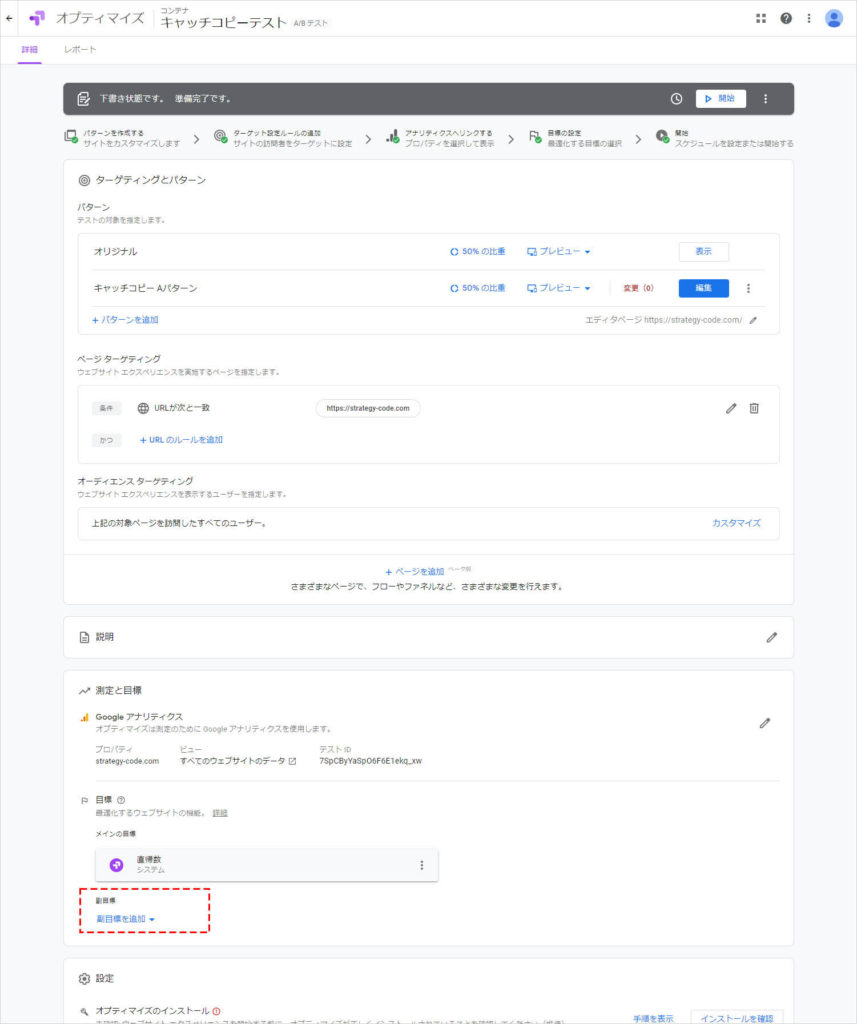857x1024 pixels.
Task: Open the 副目標を追加 dropdown
Action: (125, 918)
